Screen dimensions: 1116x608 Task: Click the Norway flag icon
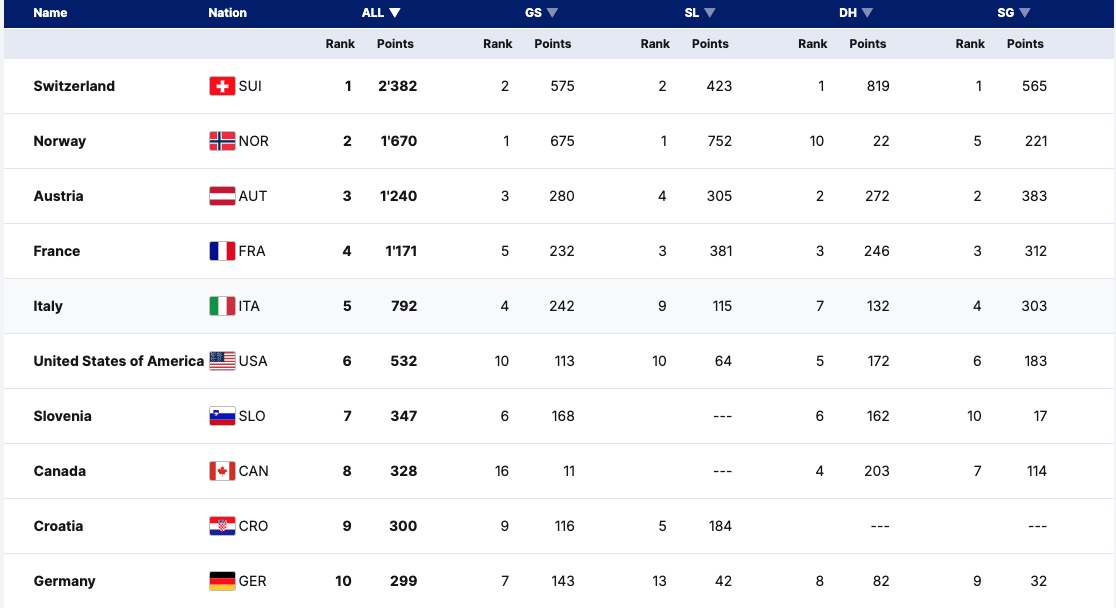coord(222,141)
